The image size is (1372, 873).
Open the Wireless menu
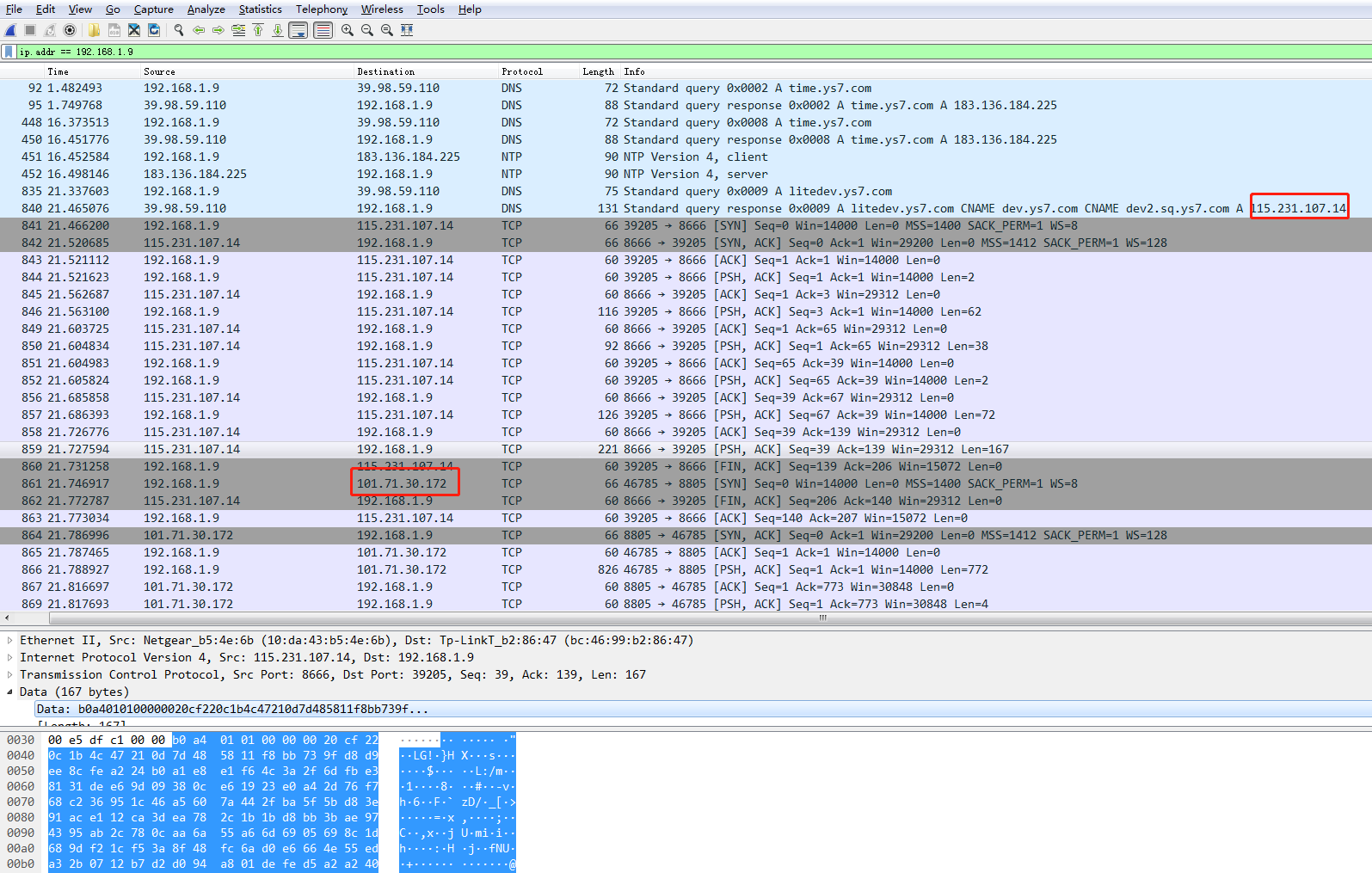382,9
